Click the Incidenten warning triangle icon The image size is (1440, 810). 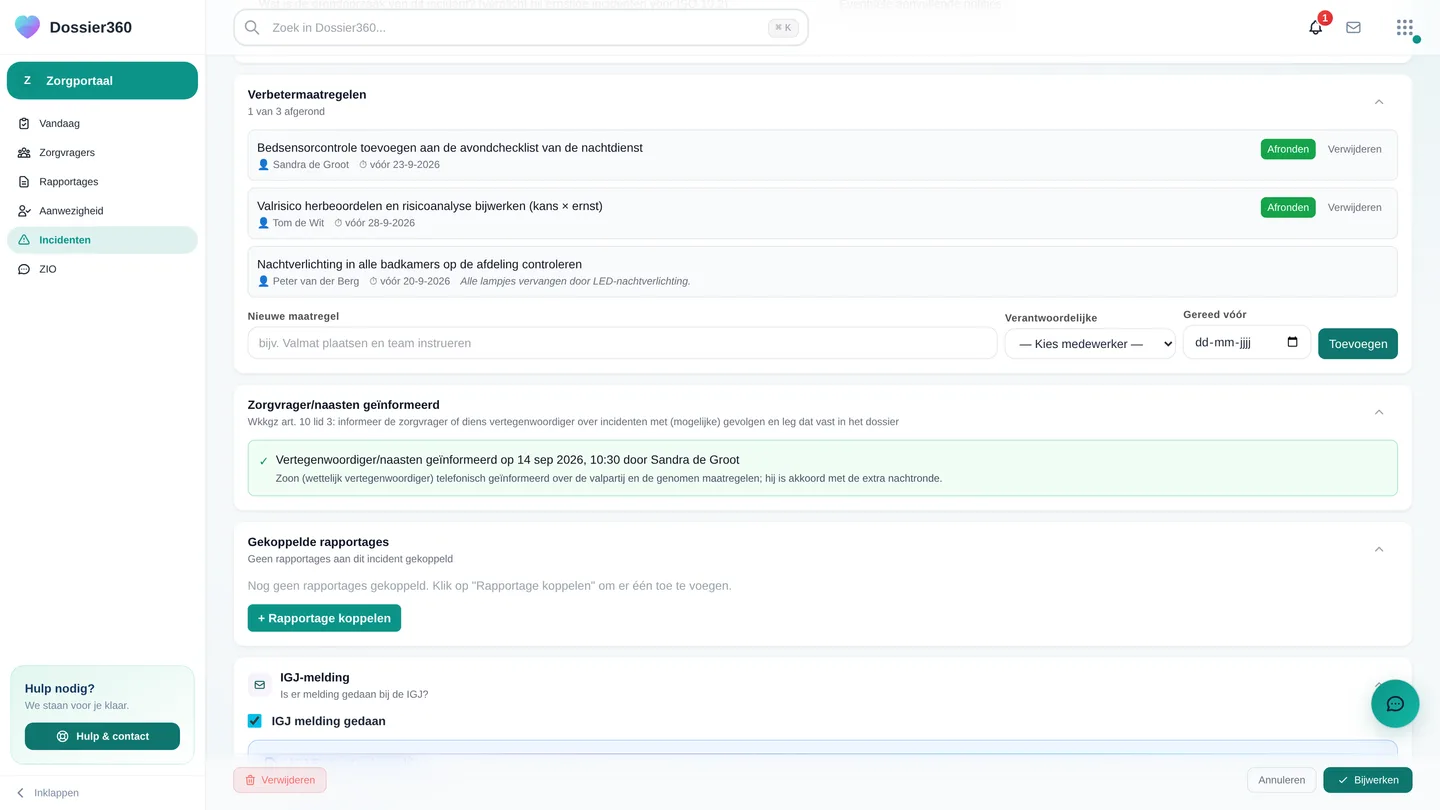click(24, 240)
